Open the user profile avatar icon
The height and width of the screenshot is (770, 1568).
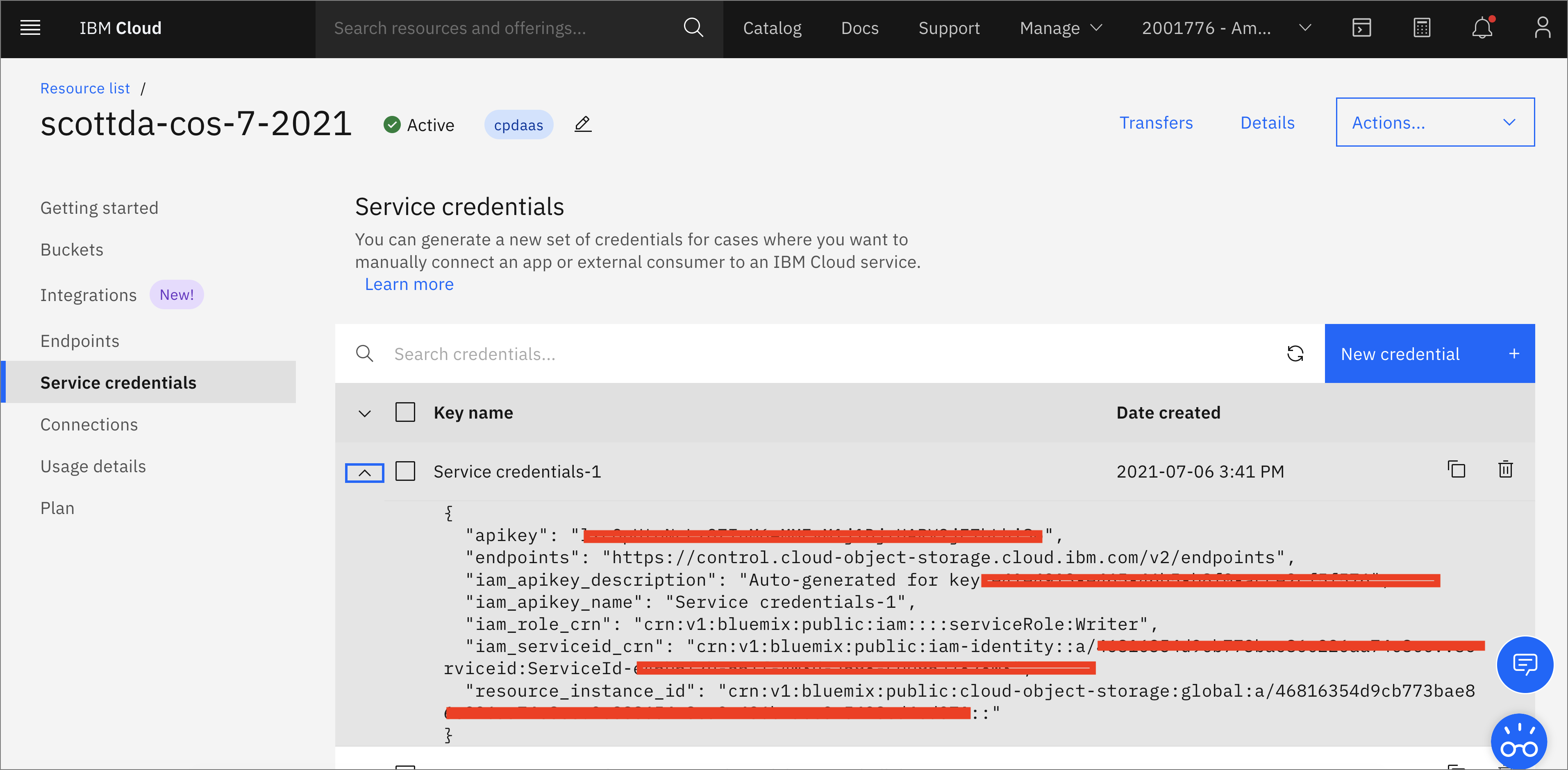[1542, 28]
